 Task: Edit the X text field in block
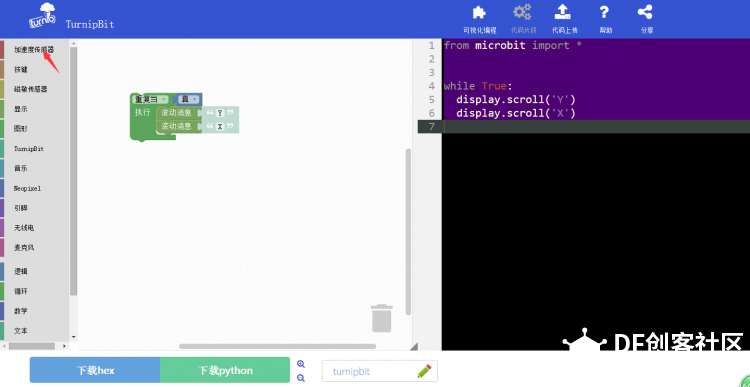220,127
